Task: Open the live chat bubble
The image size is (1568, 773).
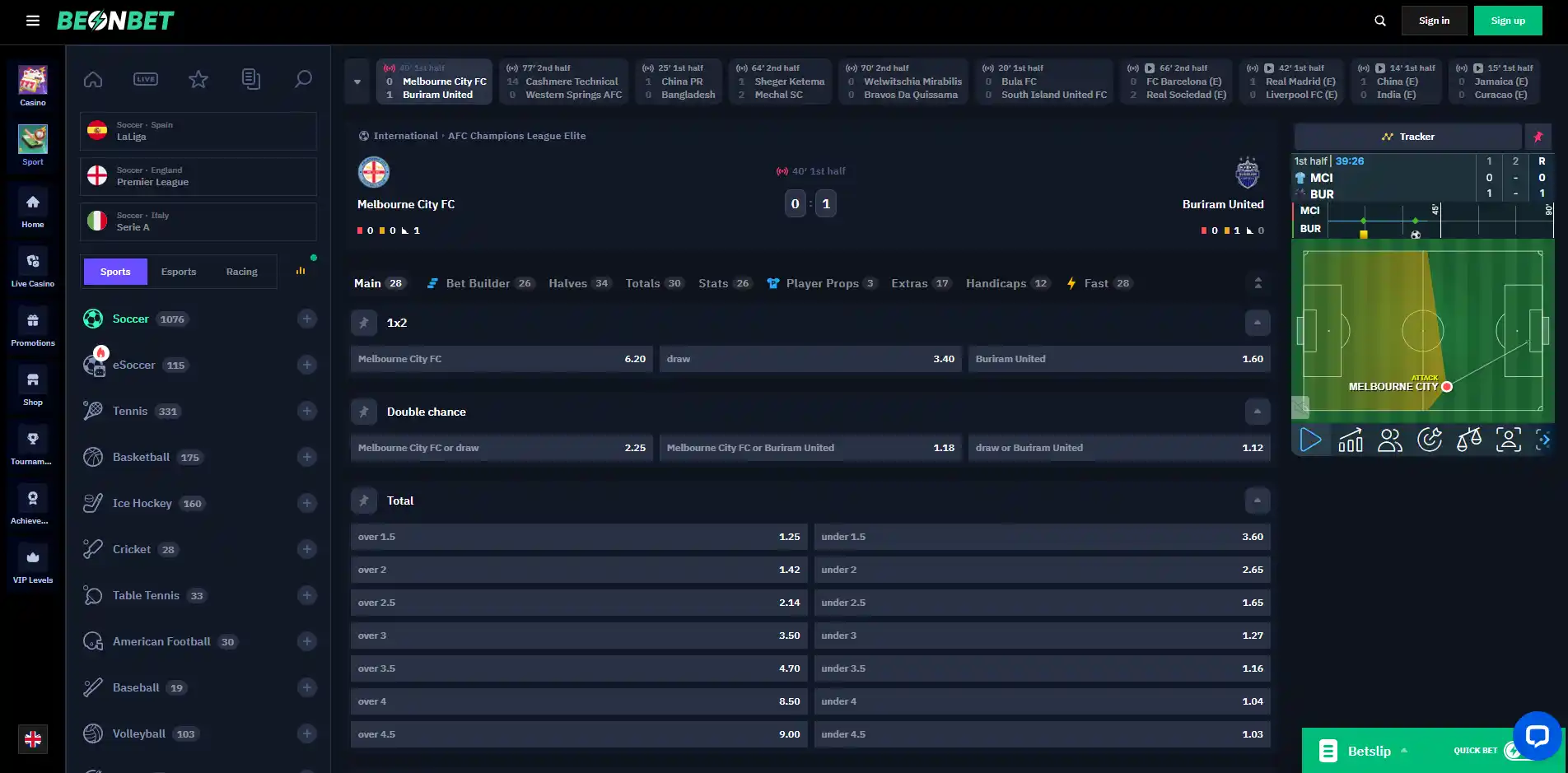Action: click(1537, 735)
